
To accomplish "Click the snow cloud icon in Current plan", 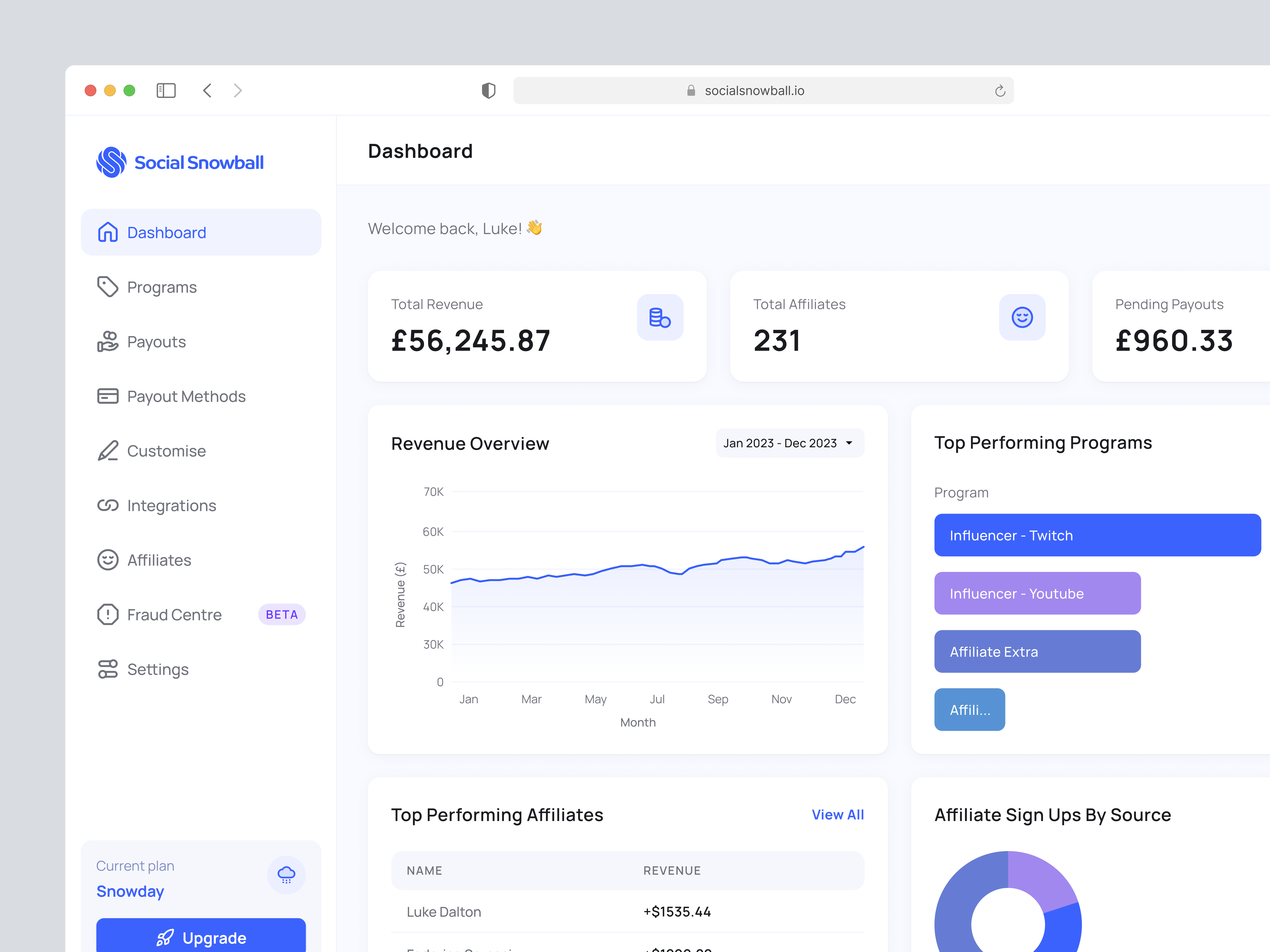I will pos(286,874).
